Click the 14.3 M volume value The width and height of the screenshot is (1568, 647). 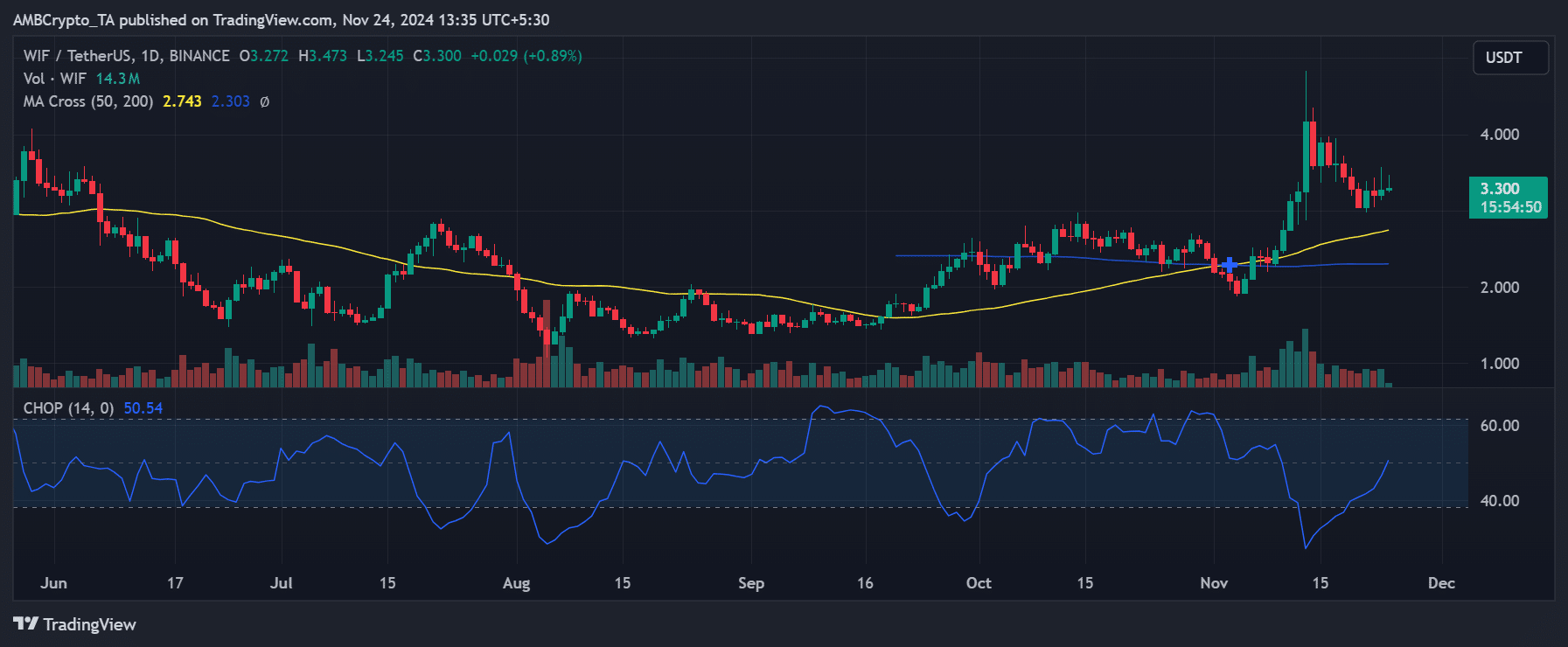tap(118, 79)
